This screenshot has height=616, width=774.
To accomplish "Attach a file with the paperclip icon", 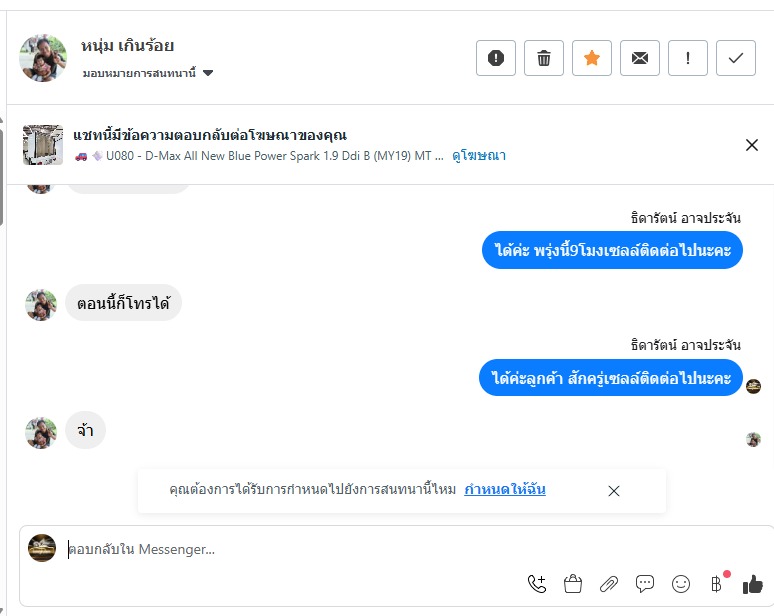I will pos(609,584).
